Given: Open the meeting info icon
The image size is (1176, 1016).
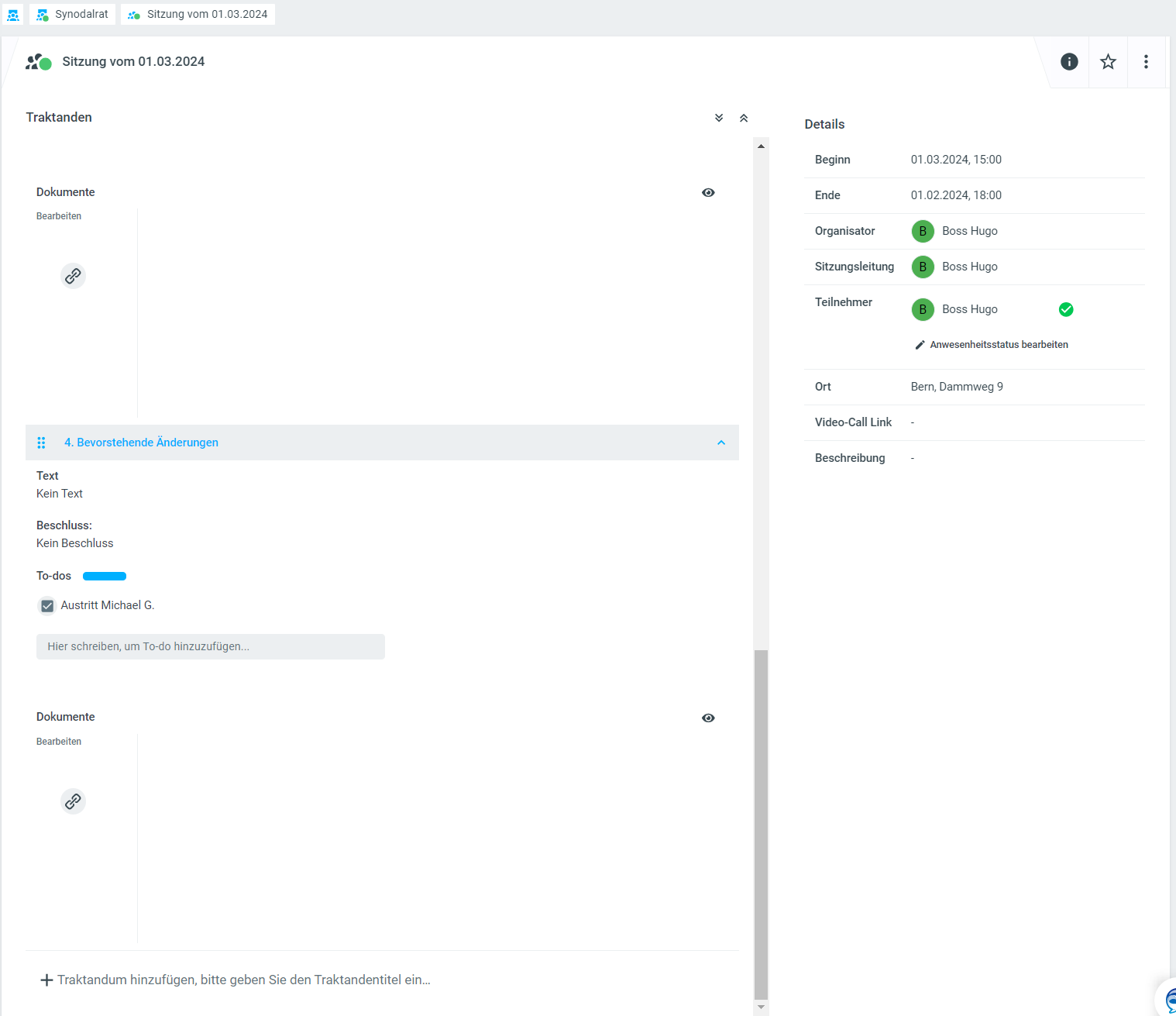Looking at the screenshot, I should point(1069,62).
